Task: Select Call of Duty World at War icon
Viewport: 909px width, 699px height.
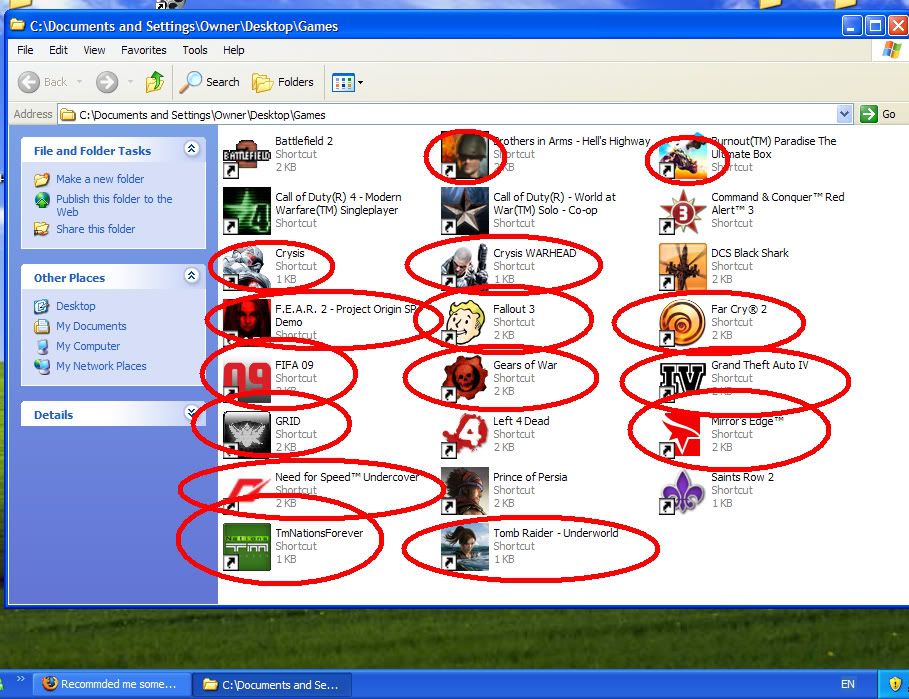Action: coord(465,210)
